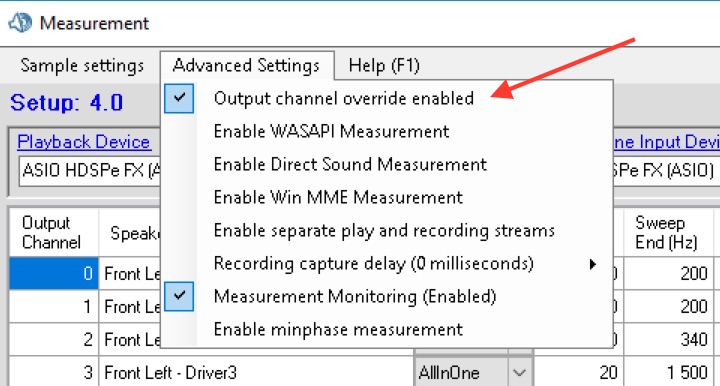Close the Advanced Settings menu tab
720x386 pixels.
247,66
